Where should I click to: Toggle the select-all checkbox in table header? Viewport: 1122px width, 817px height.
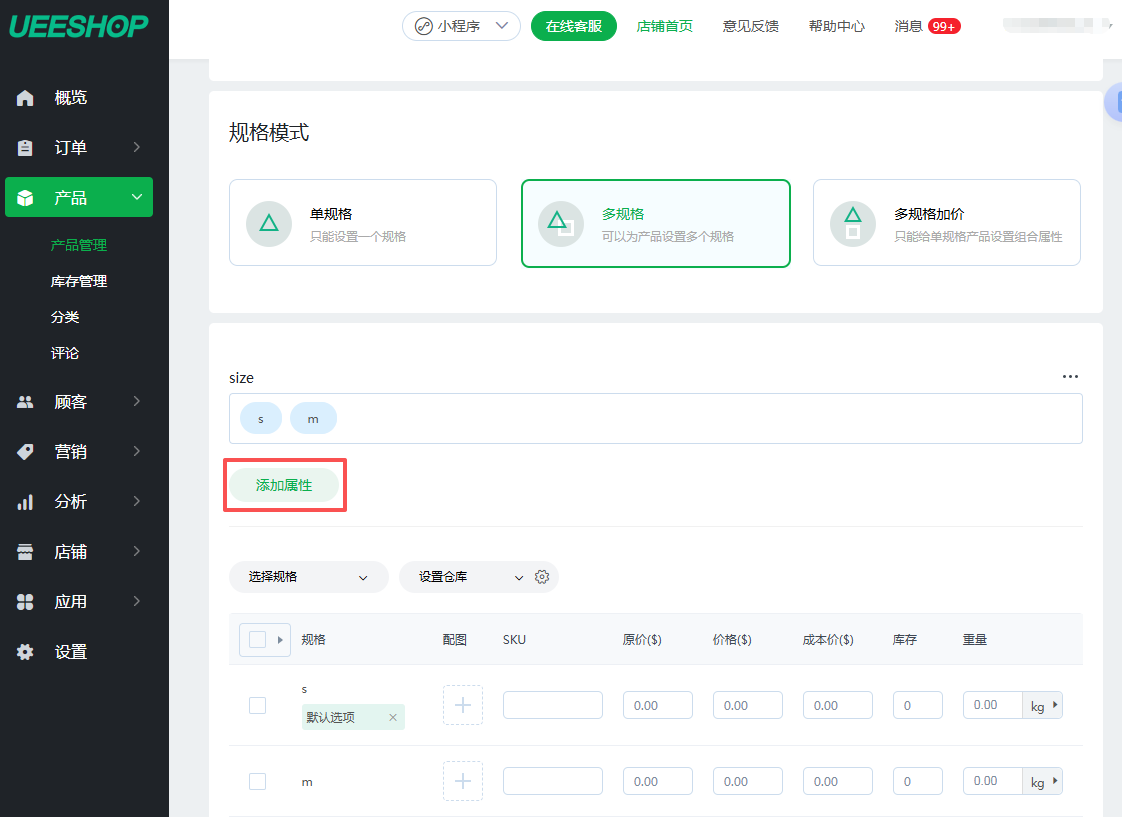click(x=257, y=640)
